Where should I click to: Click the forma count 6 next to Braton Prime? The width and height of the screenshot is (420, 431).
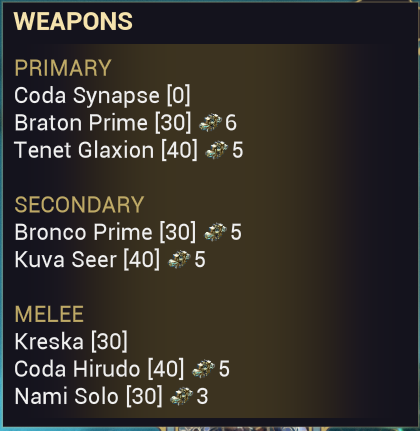[x=231, y=123]
